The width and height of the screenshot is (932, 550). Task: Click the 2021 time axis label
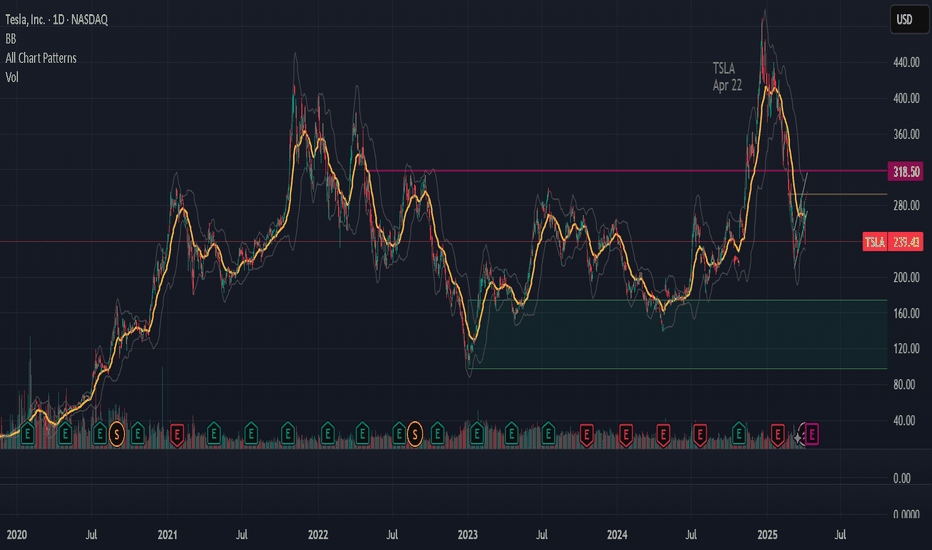tap(168, 535)
